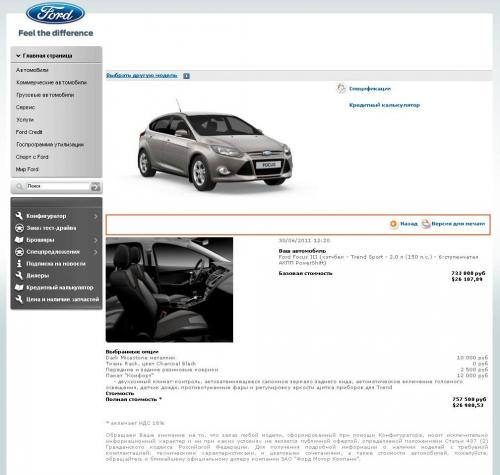Image resolution: width=500 pixels, height=475 pixels.
Task: Open the Услуги menu item
Action: (25, 120)
